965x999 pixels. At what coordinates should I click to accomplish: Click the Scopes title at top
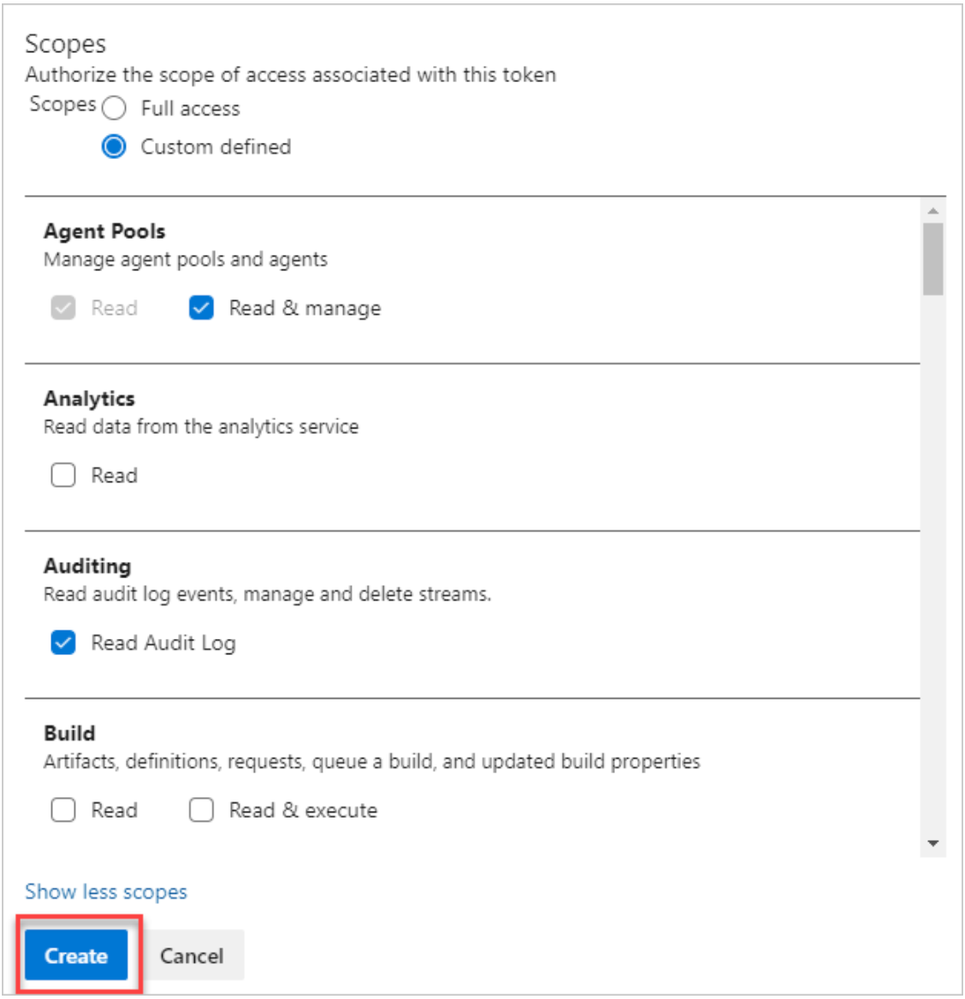coord(66,44)
